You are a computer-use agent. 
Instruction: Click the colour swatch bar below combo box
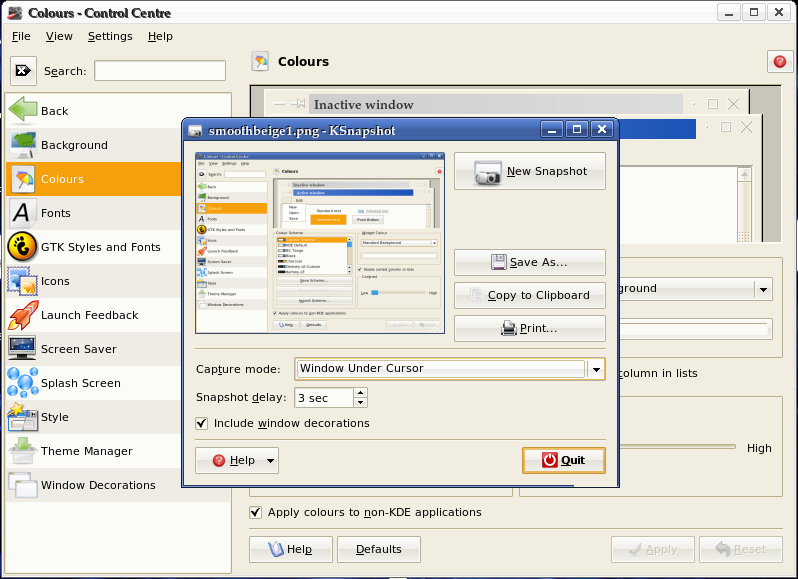695,329
